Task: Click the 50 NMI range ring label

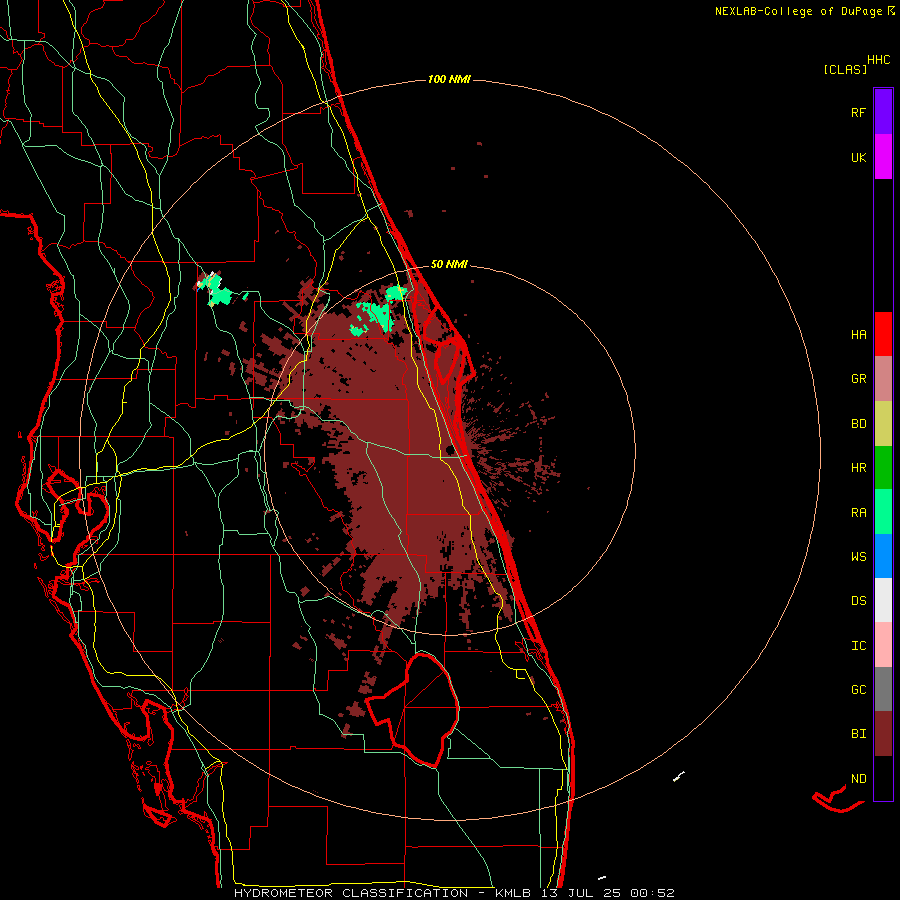Action: (x=449, y=264)
